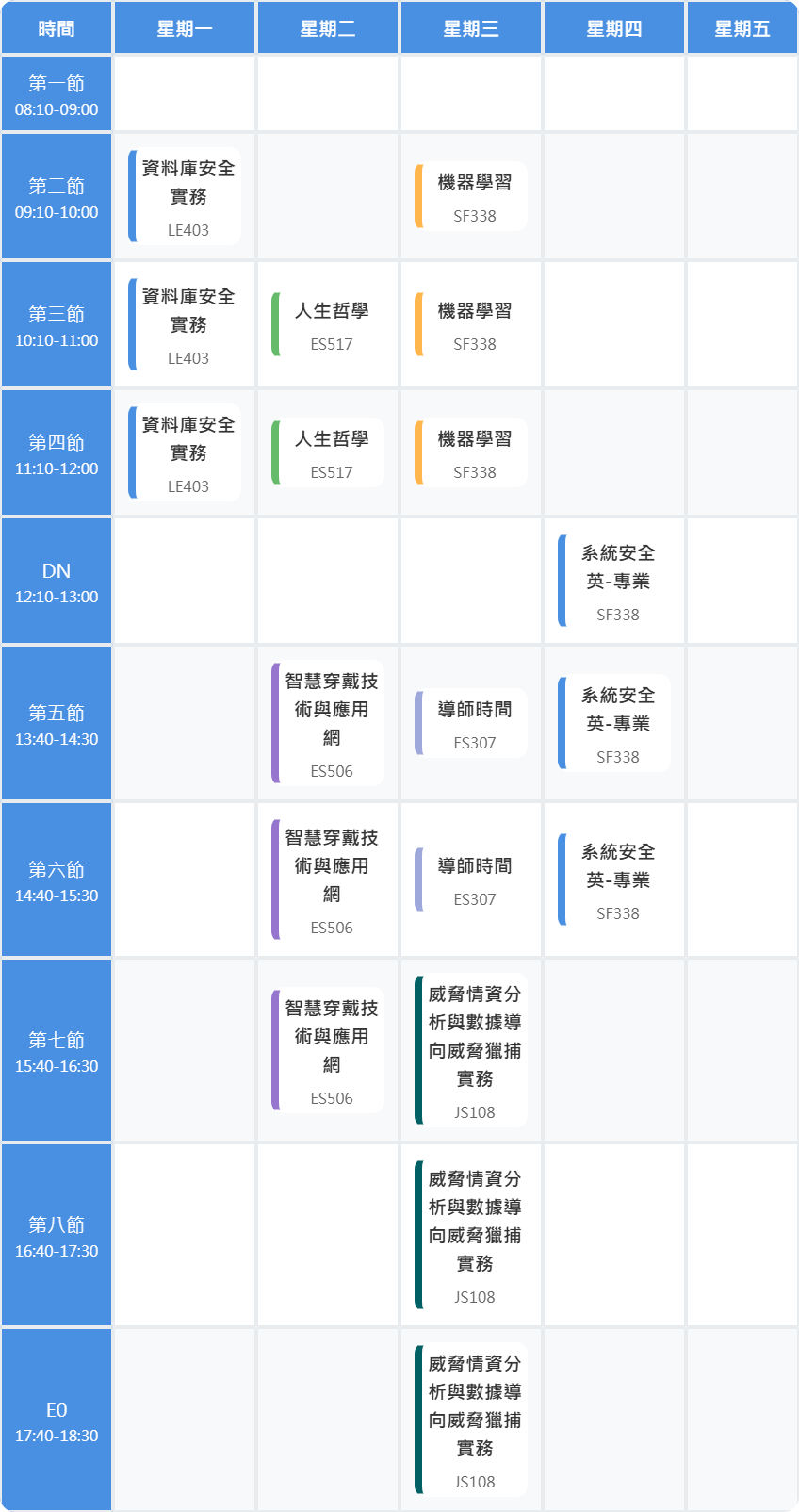Open 機器學習 card in 第二節 row
Viewport: 799px width, 1512px height.
pos(471,197)
